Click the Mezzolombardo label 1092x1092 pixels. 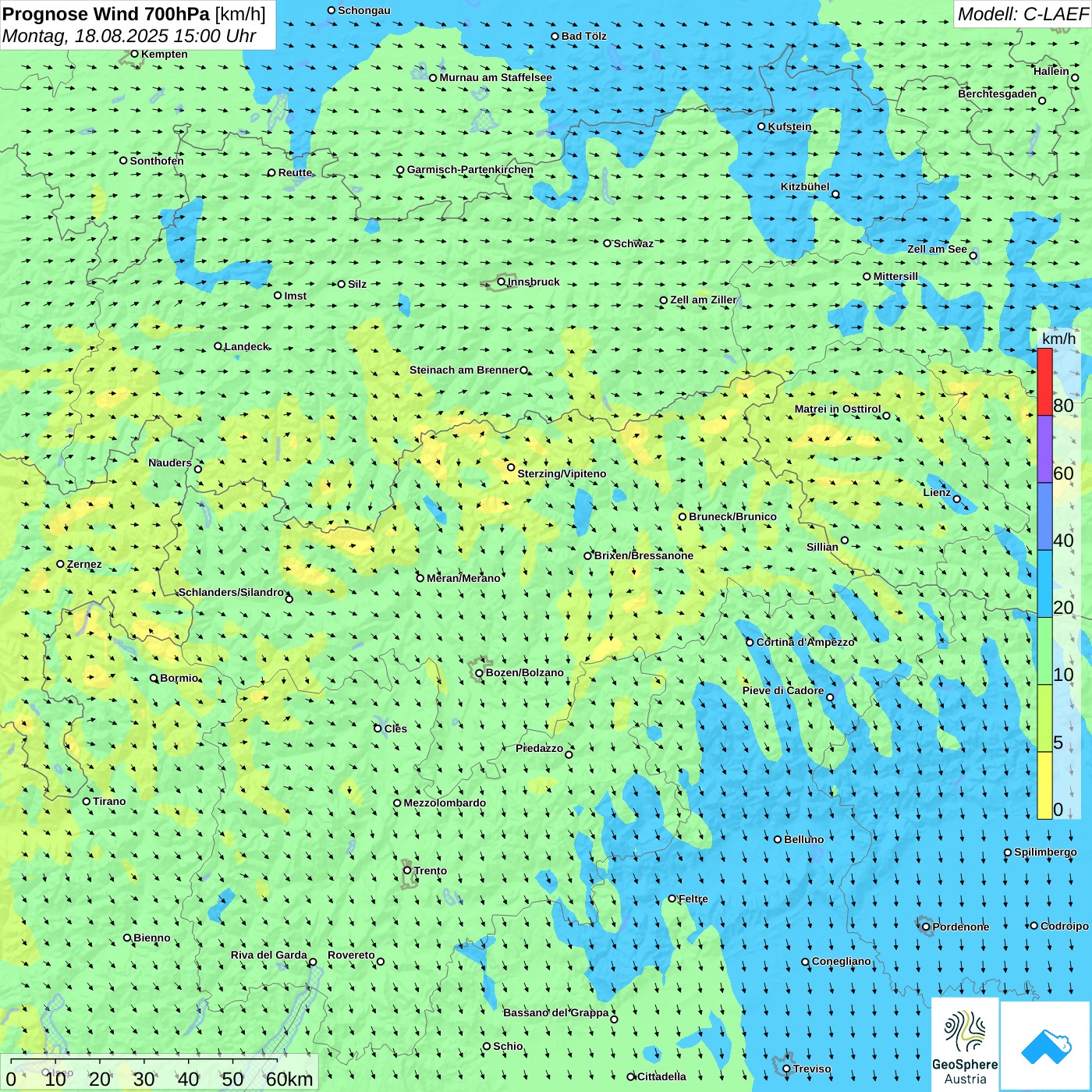[x=445, y=803]
